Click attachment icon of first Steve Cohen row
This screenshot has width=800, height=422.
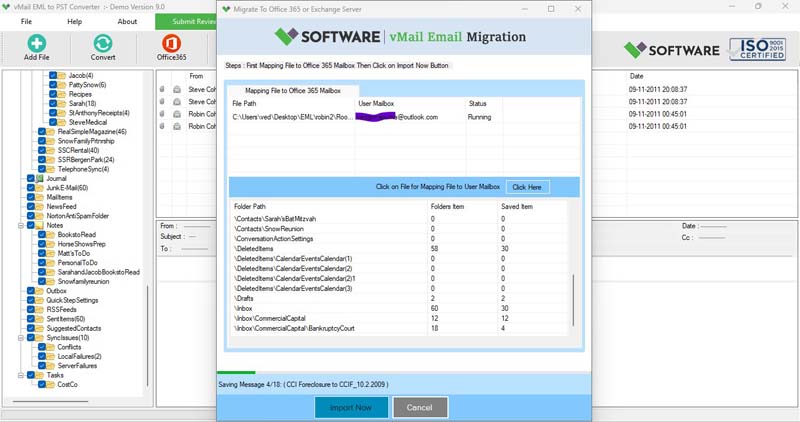[162, 89]
